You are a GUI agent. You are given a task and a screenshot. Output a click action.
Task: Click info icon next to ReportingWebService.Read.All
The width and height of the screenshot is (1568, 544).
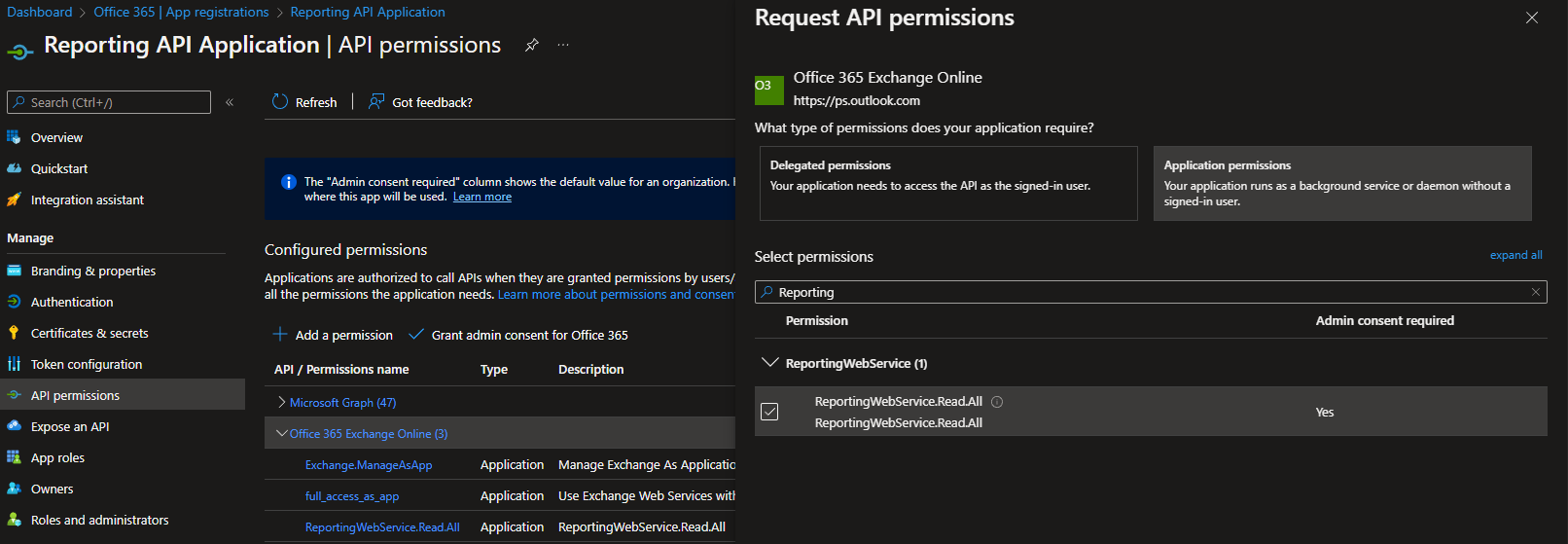[x=997, y=402]
